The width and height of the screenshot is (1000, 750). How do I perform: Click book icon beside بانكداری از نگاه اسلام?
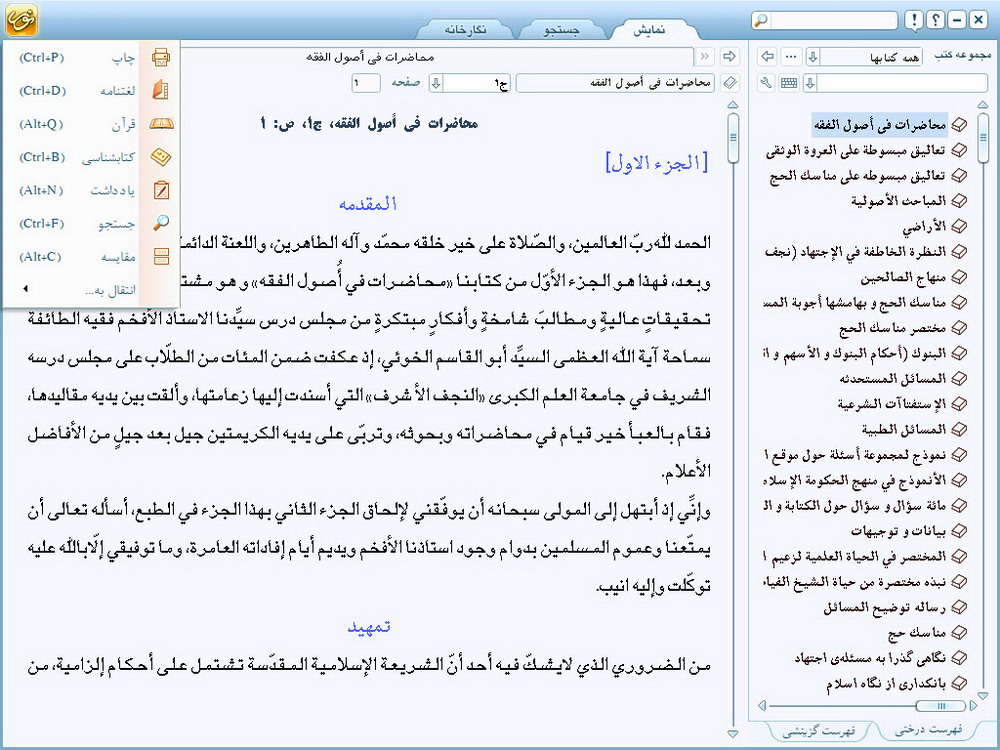tap(959, 684)
